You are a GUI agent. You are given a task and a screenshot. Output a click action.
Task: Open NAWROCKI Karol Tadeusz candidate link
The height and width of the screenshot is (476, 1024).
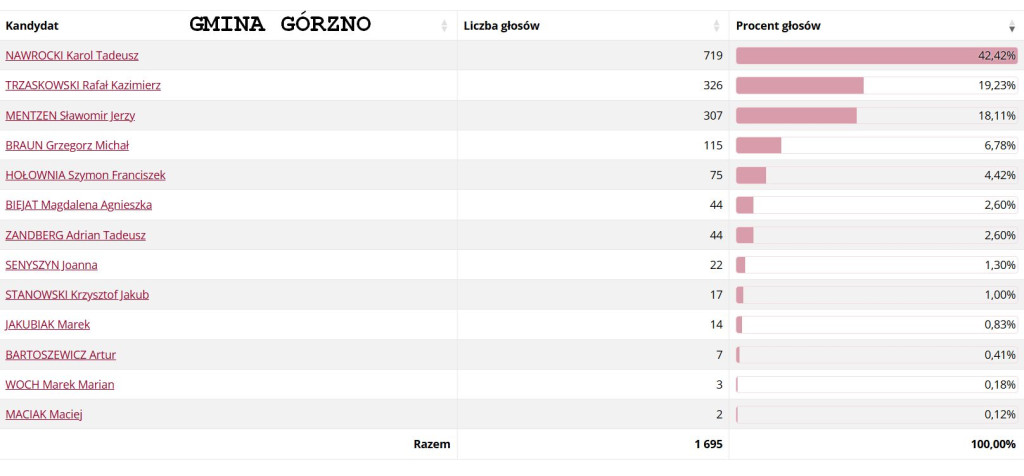pos(72,56)
